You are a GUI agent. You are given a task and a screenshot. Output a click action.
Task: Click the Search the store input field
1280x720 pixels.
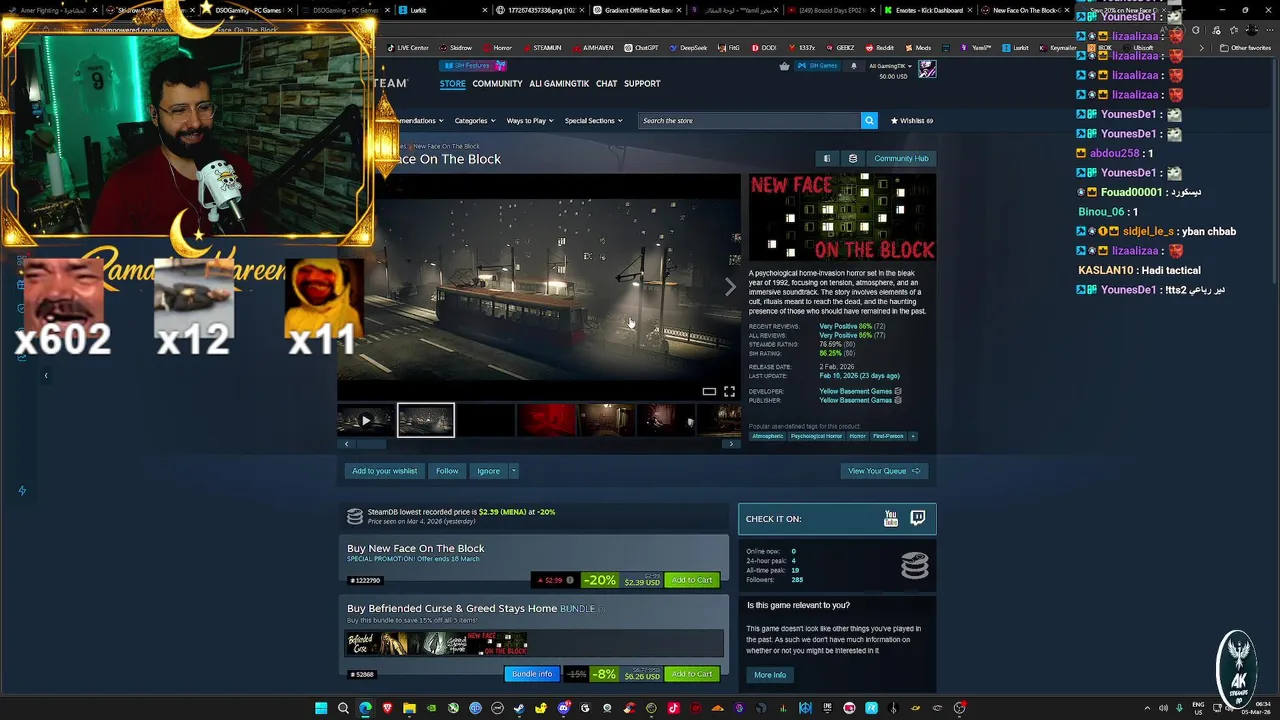tap(750, 120)
